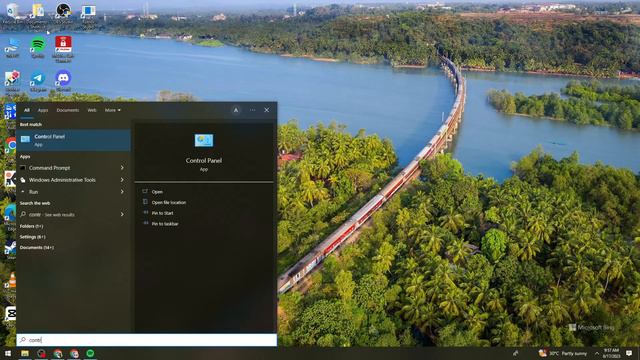Screen dimensions: 640x360
Task: Open the More dropdown in search filters
Action: [x=113, y=110]
